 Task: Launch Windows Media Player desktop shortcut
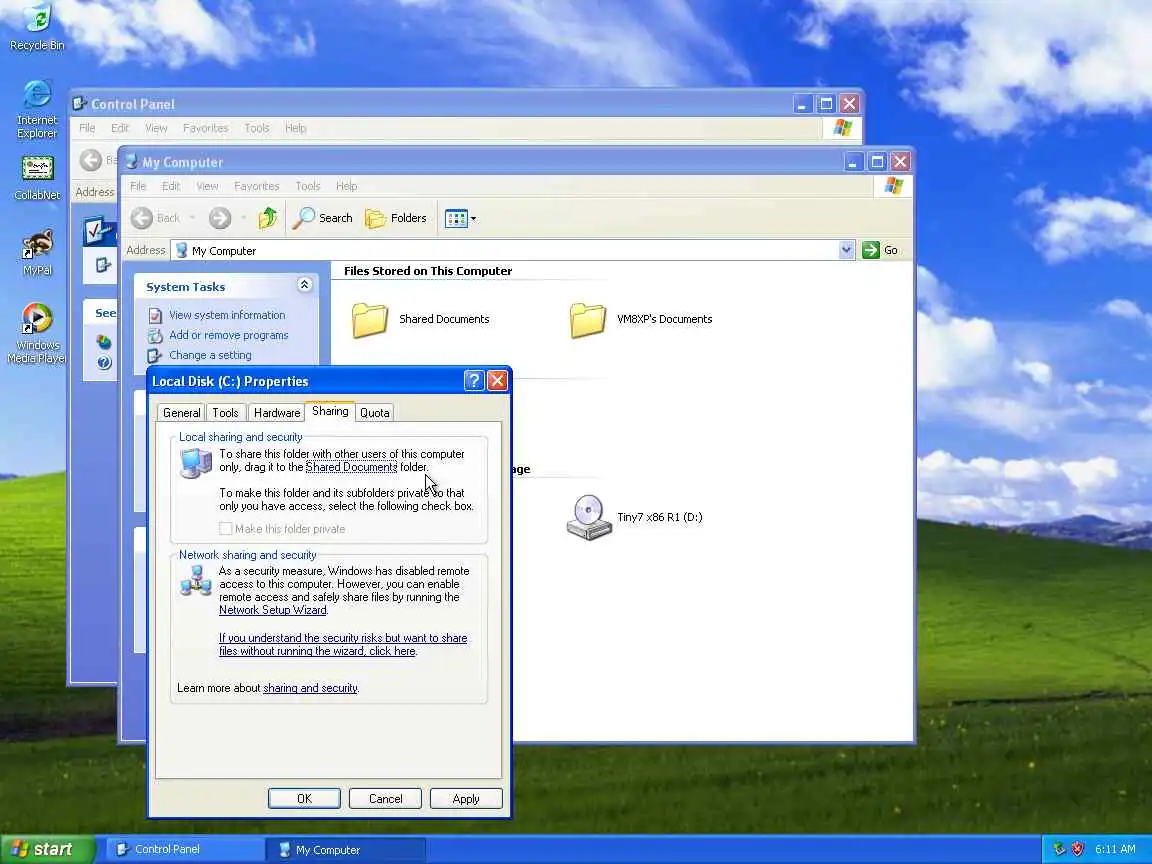pos(37,333)
